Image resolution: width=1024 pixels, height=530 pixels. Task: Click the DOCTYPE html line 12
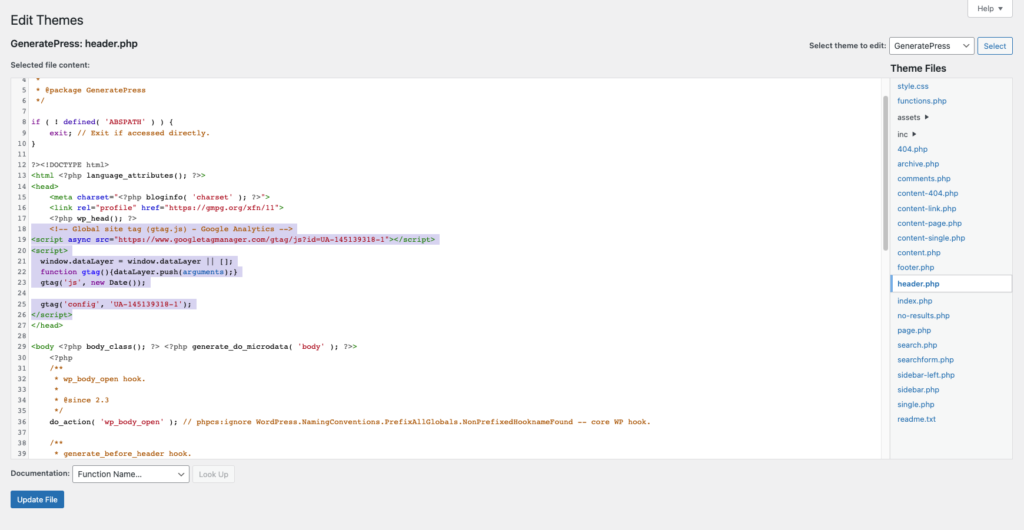click(70, 165)
